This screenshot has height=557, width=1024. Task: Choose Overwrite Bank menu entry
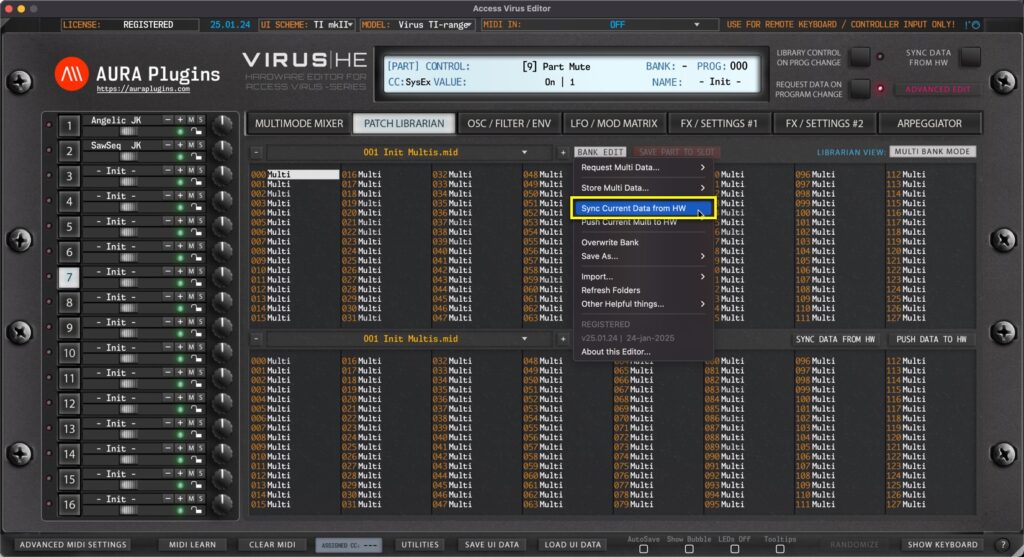coord(642,243)
